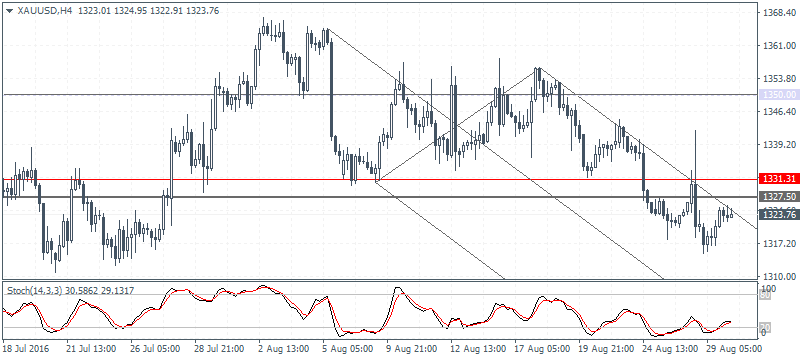Click the OHLC values 1323.01 1324.95 1322.91 1323.76
The height and width of the screenshot is (360, 800).
pos(148,11)
